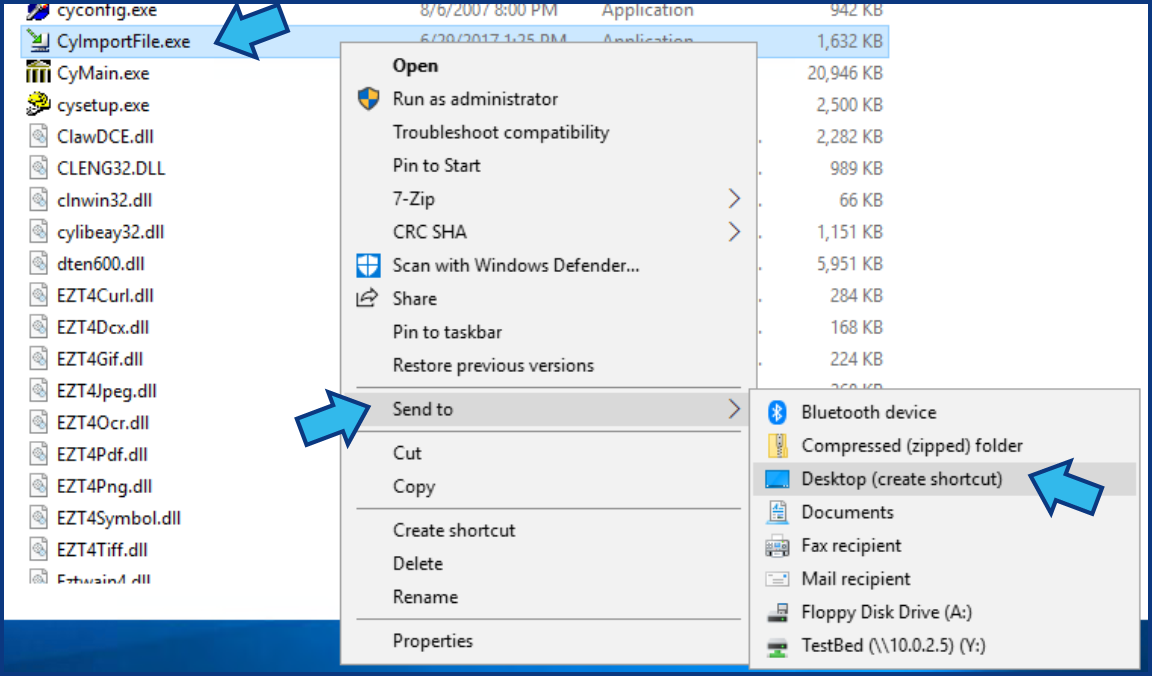The width and height of the screenshot is (1153, 677).
Task: Click the EZT4Tiff.dll file icon
Action: tap(38, 550)
